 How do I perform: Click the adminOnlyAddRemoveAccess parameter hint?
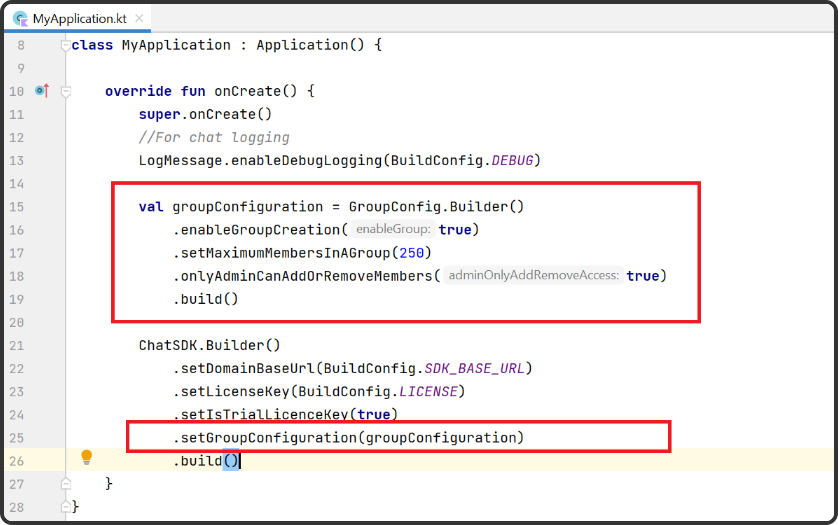(x=533, y=276)
